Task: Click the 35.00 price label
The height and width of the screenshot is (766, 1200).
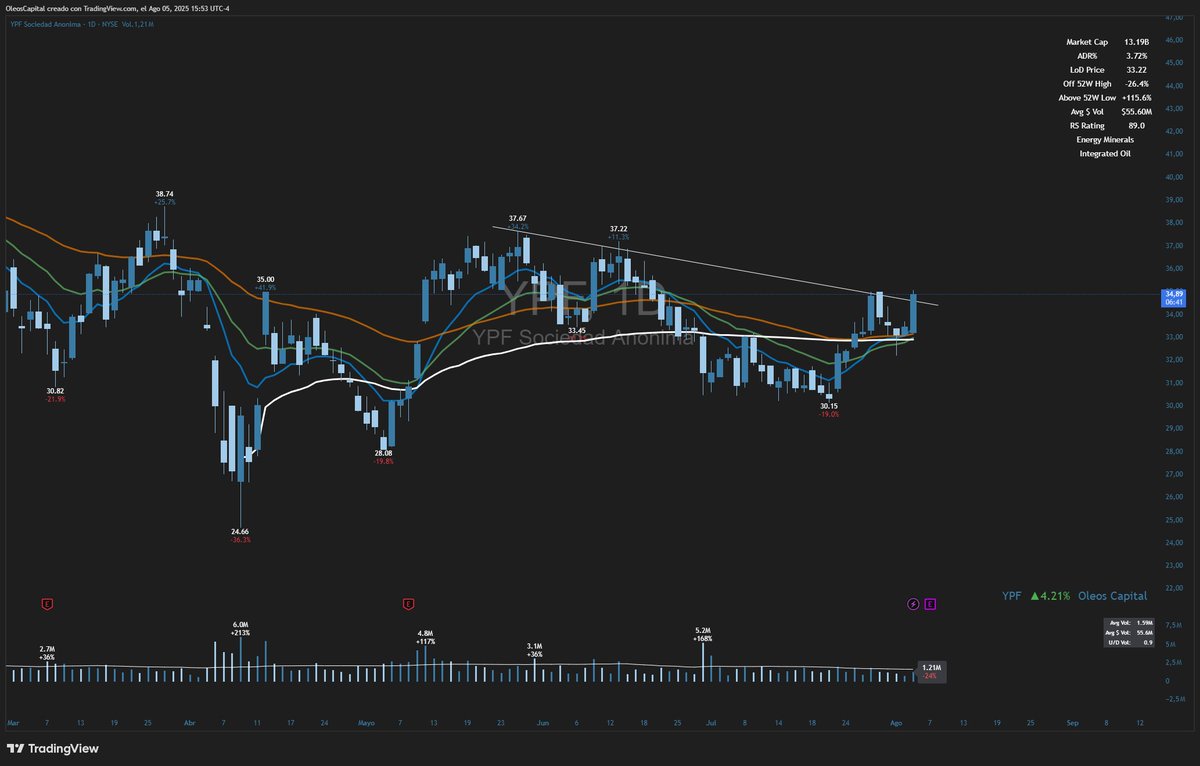Action: [265, 279]
